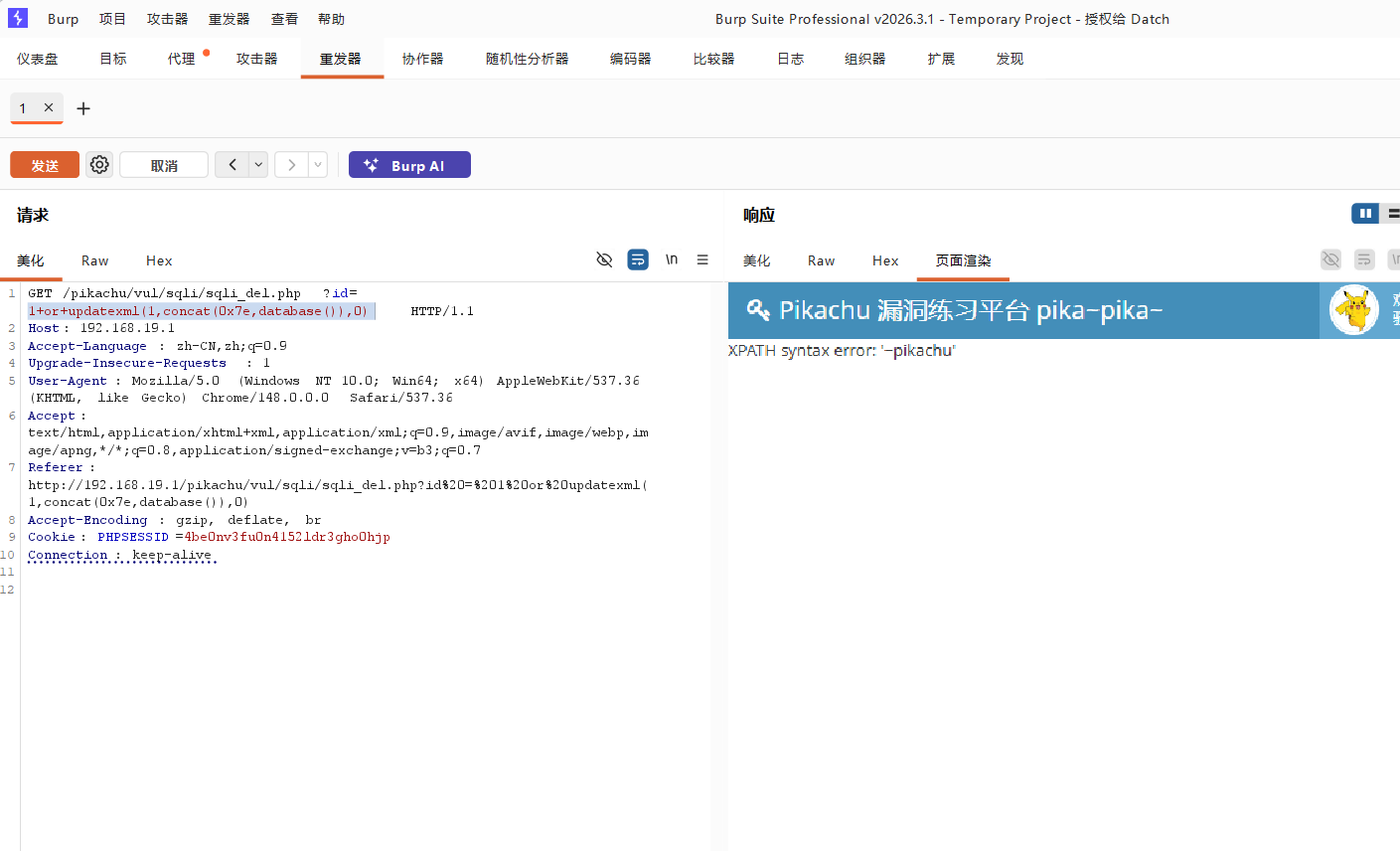The width and height of the screenshot is (1400, 851).
Task: Toggle word wrap in the request editor
Action: 638,259
